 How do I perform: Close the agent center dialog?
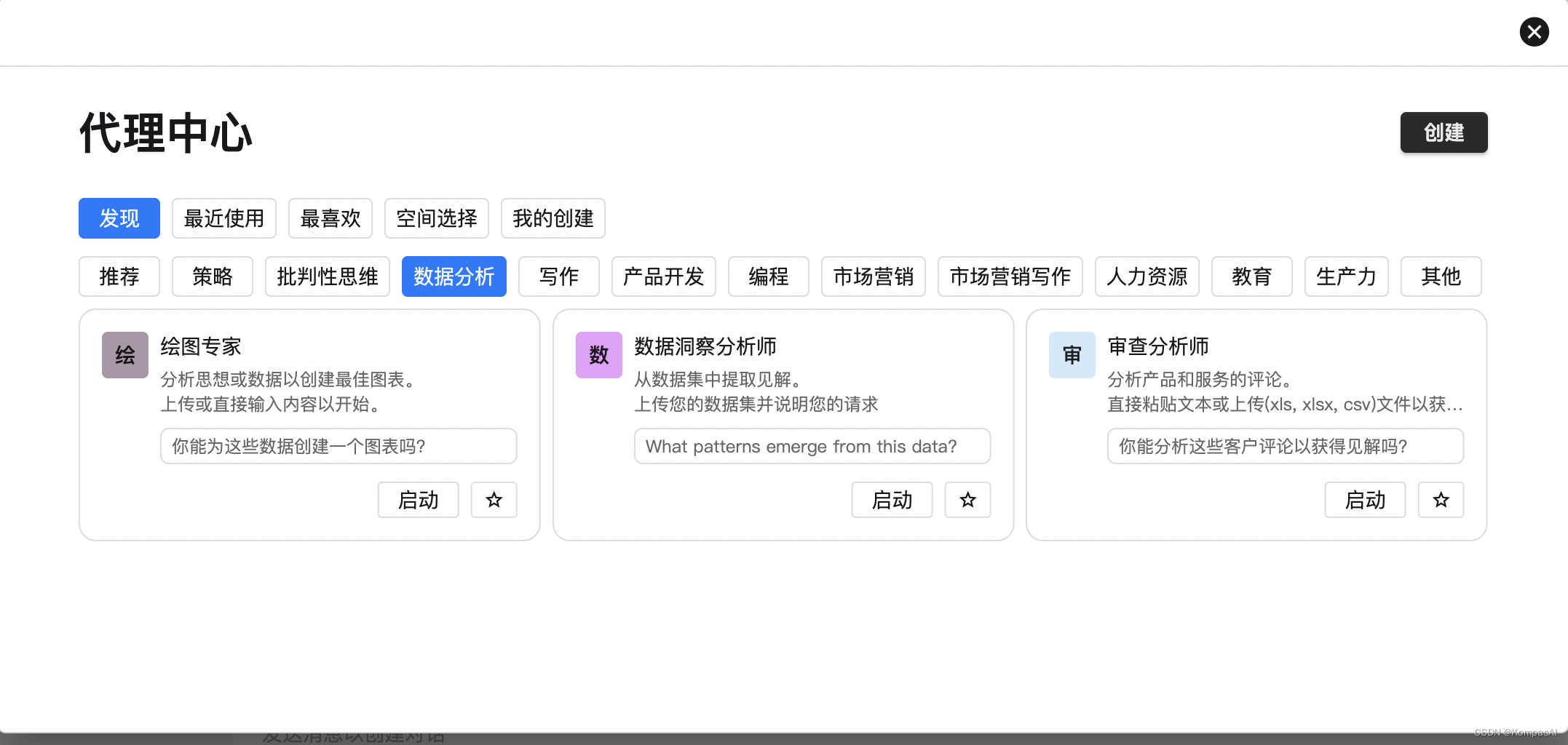pyautogui.click(x=1534, y=32)
